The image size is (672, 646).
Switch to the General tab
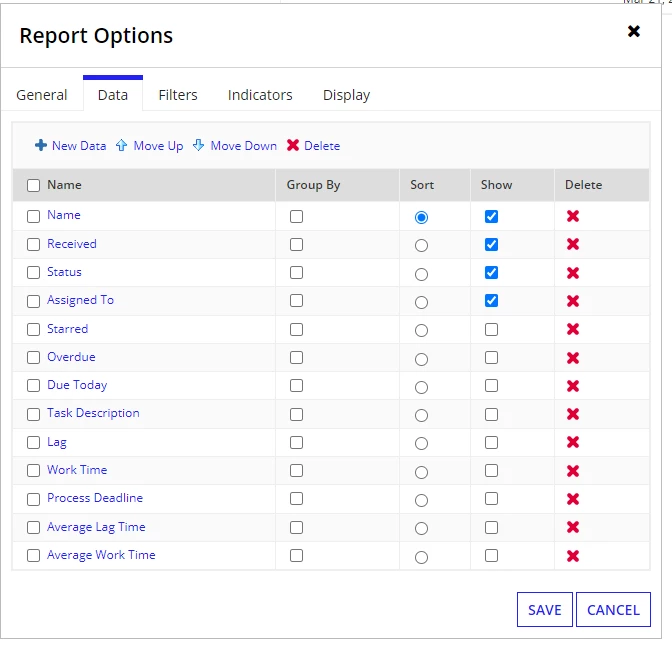tap(42, 95)
